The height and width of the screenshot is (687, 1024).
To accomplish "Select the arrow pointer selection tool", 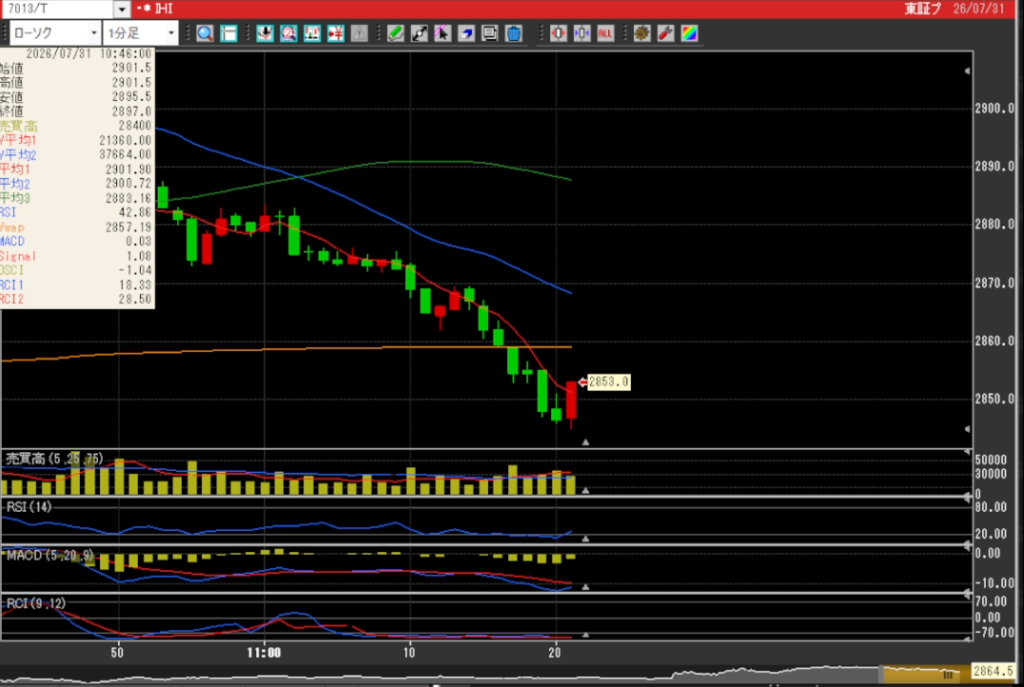I will 442,33.
